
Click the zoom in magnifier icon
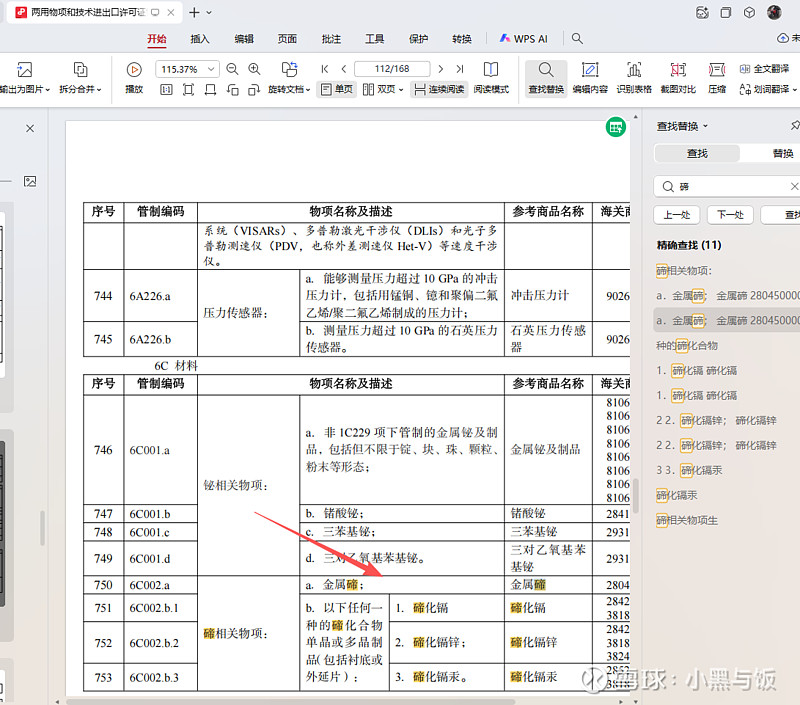point(254,69)
